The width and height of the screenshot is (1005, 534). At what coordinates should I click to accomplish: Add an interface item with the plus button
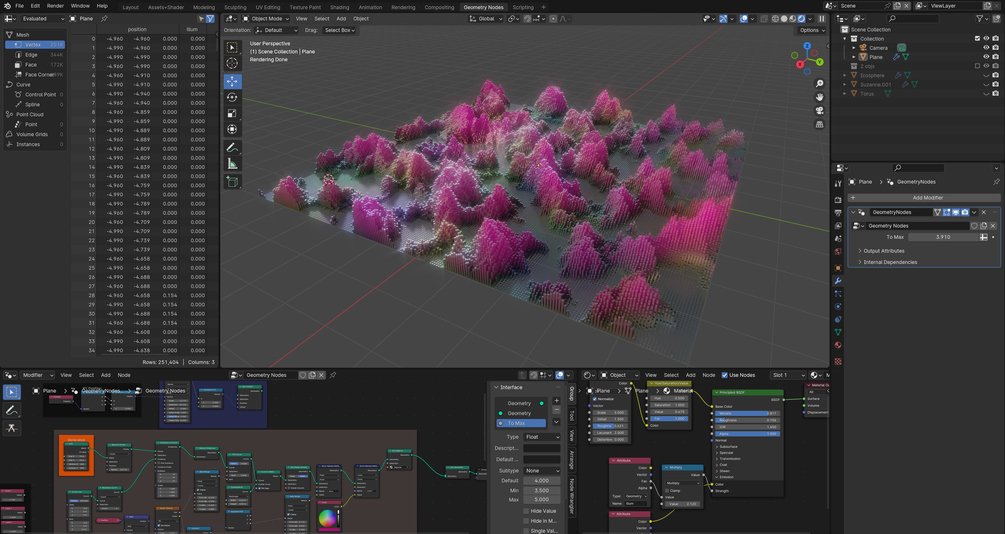(556, 401)
